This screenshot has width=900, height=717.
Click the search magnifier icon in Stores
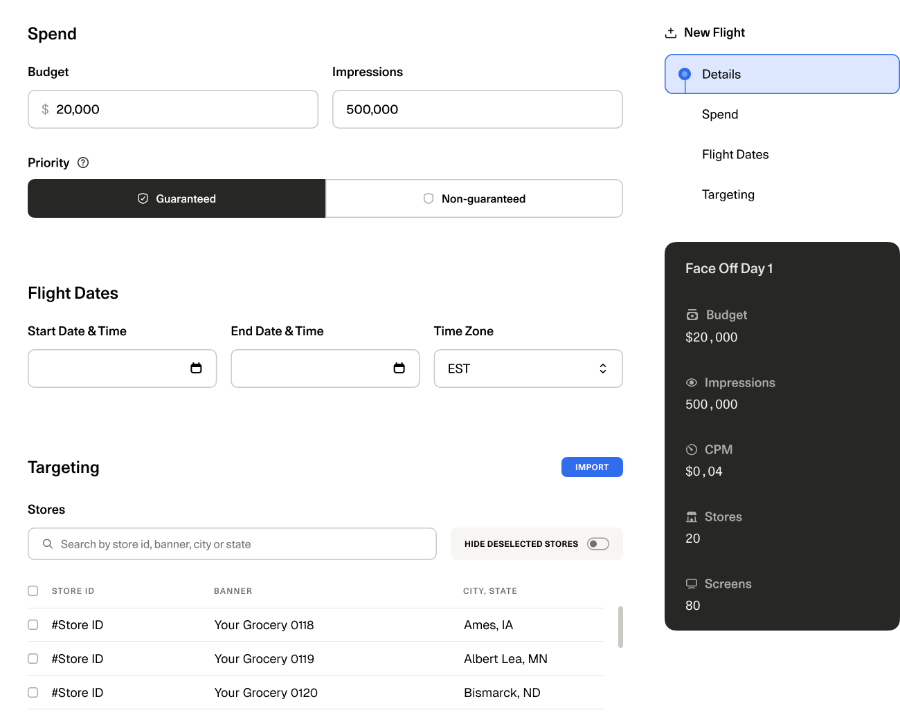coord(47,544)
